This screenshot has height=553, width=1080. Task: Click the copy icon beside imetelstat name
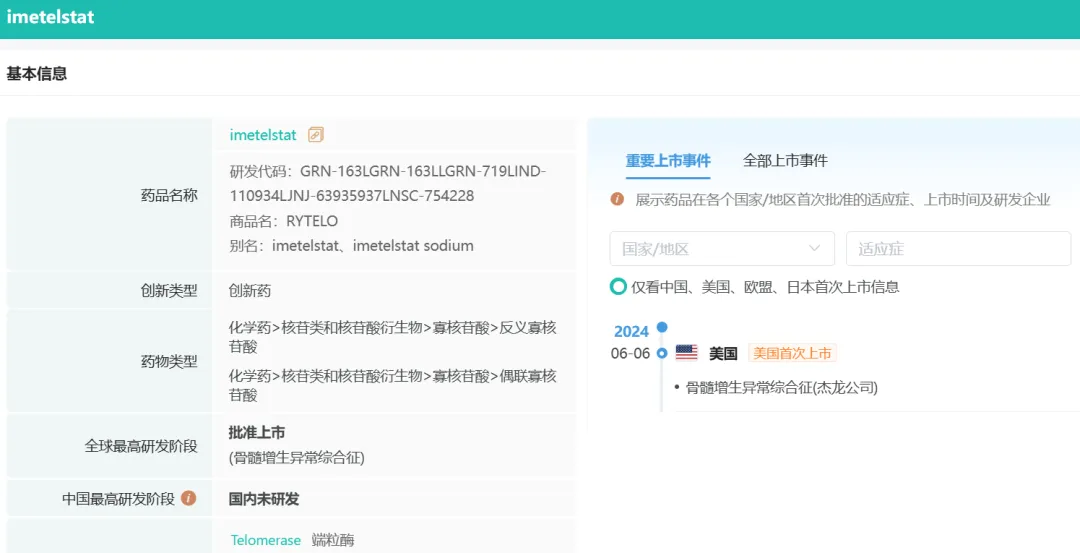pos(316,135)
